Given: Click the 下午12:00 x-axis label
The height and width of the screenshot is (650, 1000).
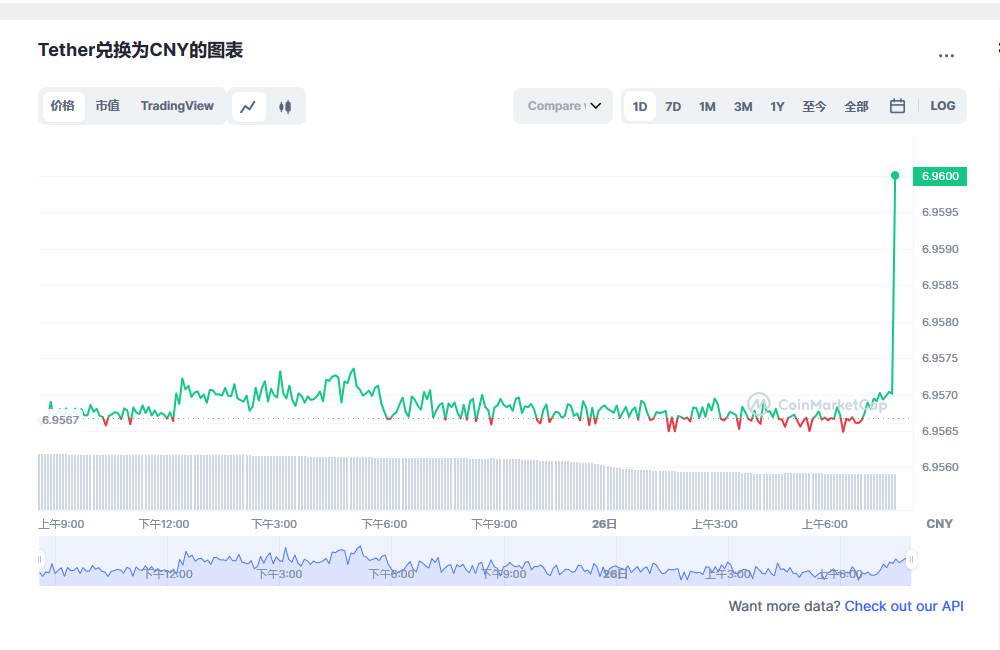Looking at the screenshot, I should coord(164,524).
